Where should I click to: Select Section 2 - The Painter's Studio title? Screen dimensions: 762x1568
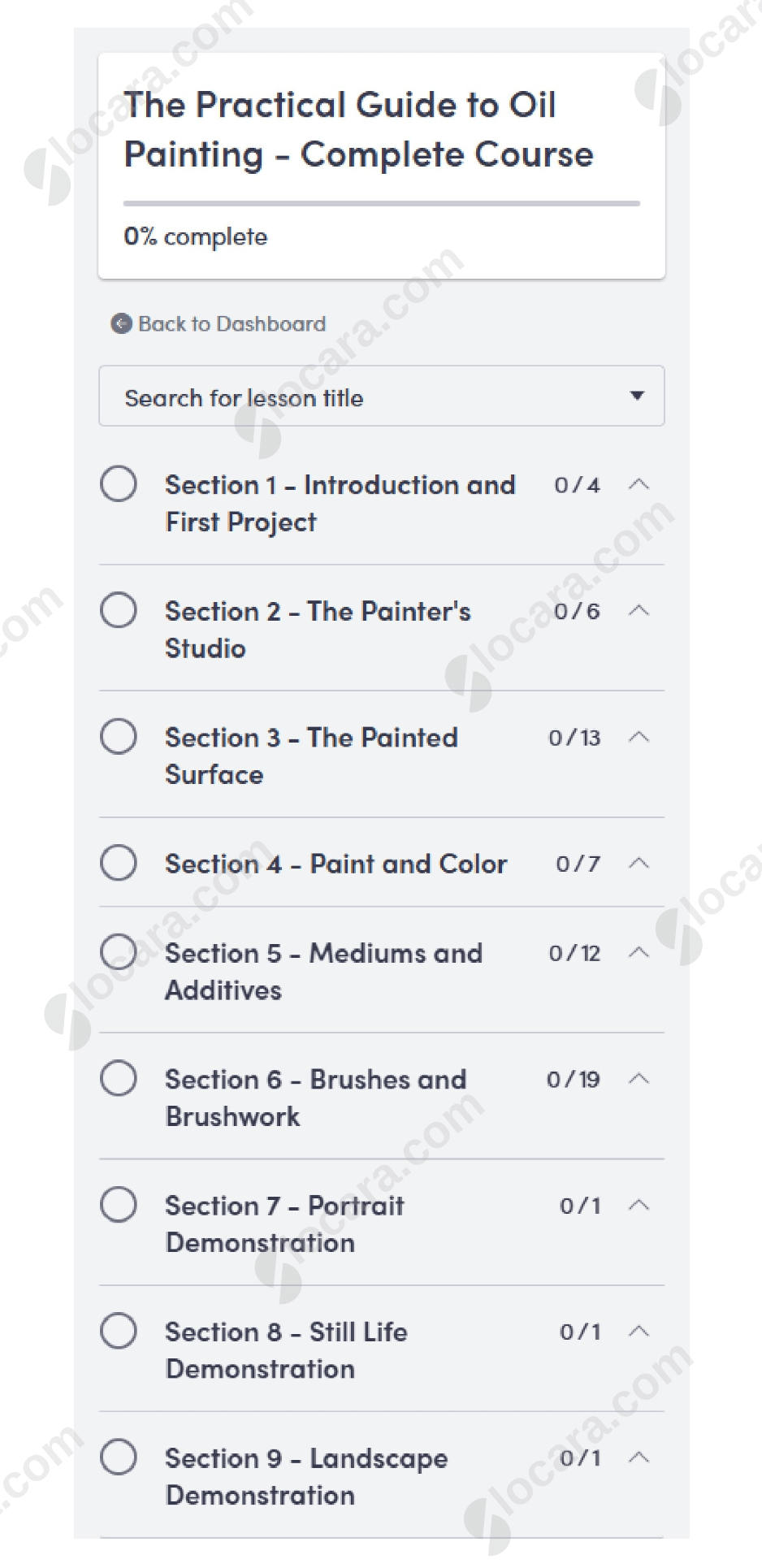pyautogui.click(x=318, y=630)
